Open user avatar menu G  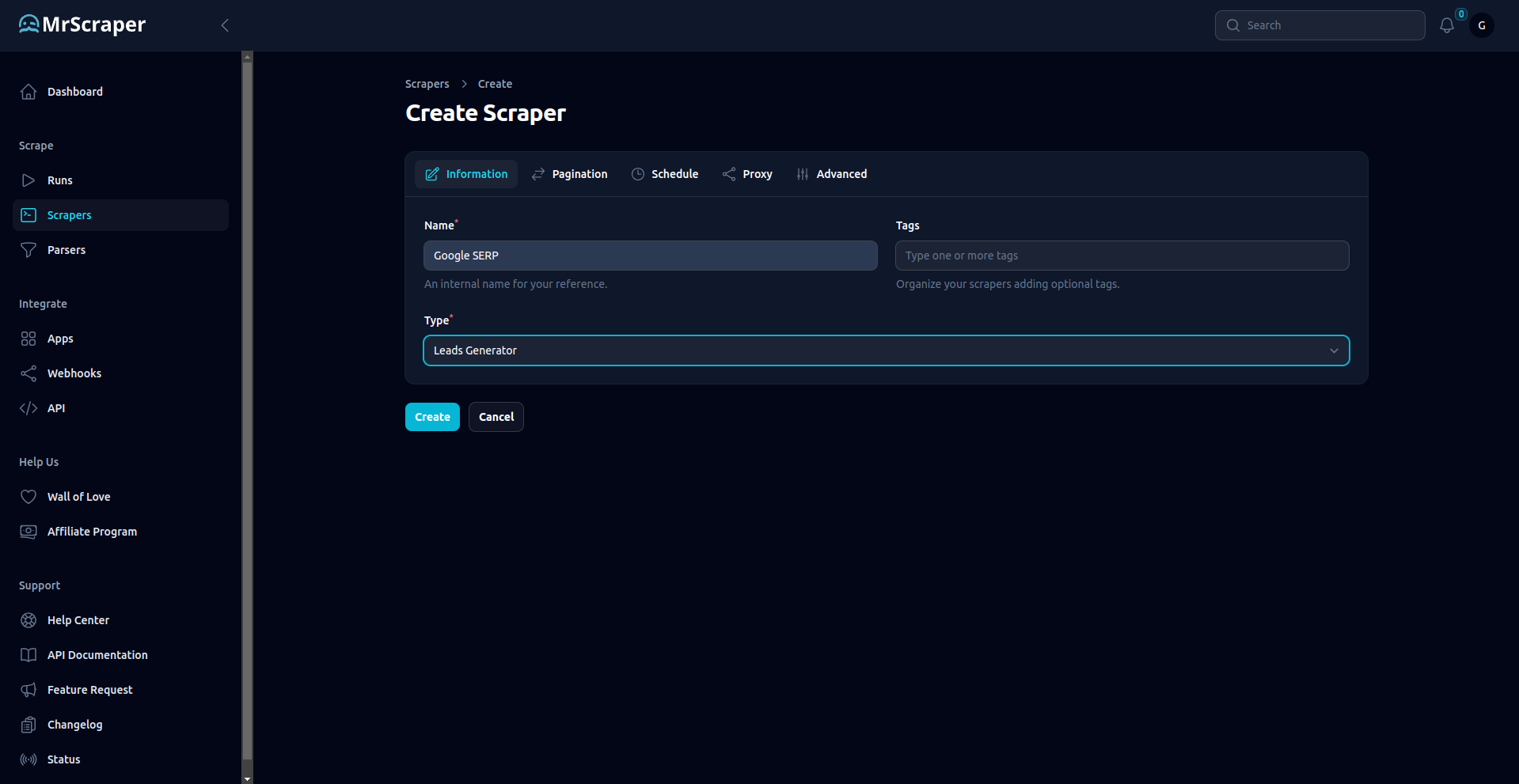point(1482,25)
